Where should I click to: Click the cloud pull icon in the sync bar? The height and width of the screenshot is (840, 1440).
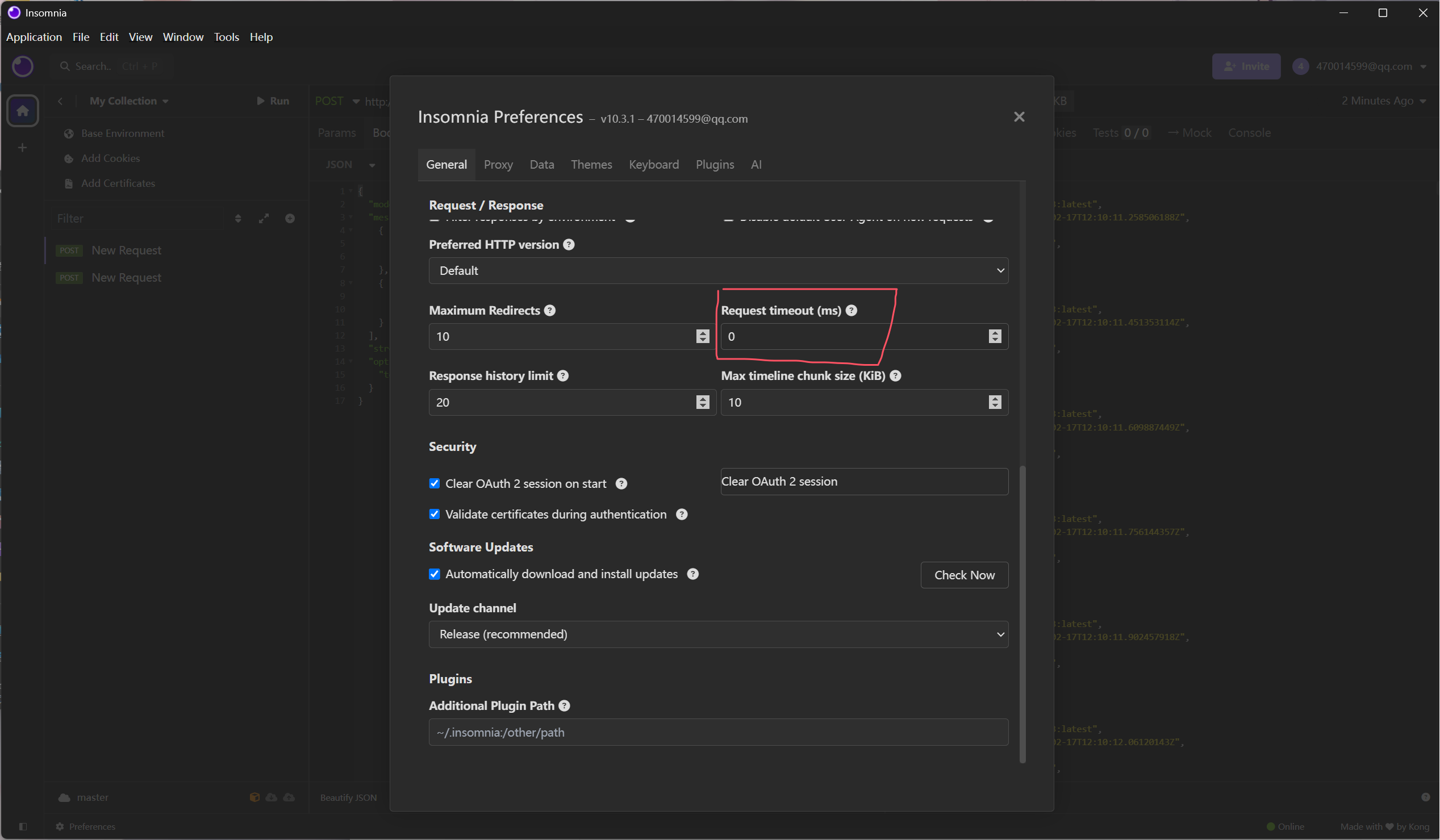click(272, 798)
